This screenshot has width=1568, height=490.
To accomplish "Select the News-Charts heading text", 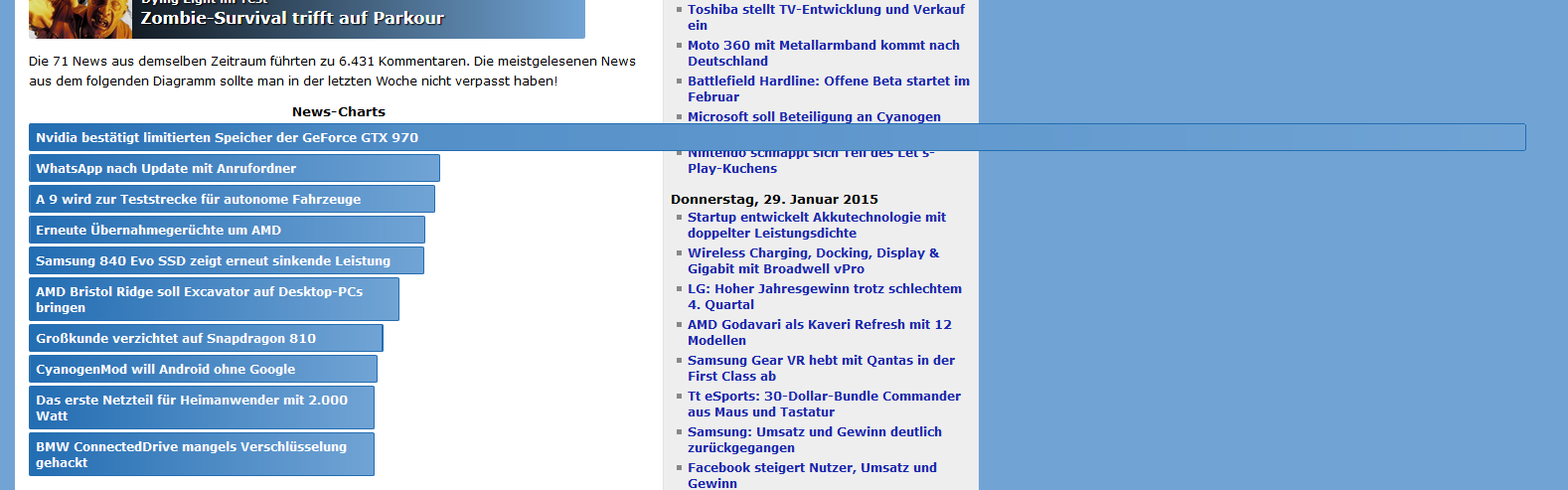I will coord(339,111).
